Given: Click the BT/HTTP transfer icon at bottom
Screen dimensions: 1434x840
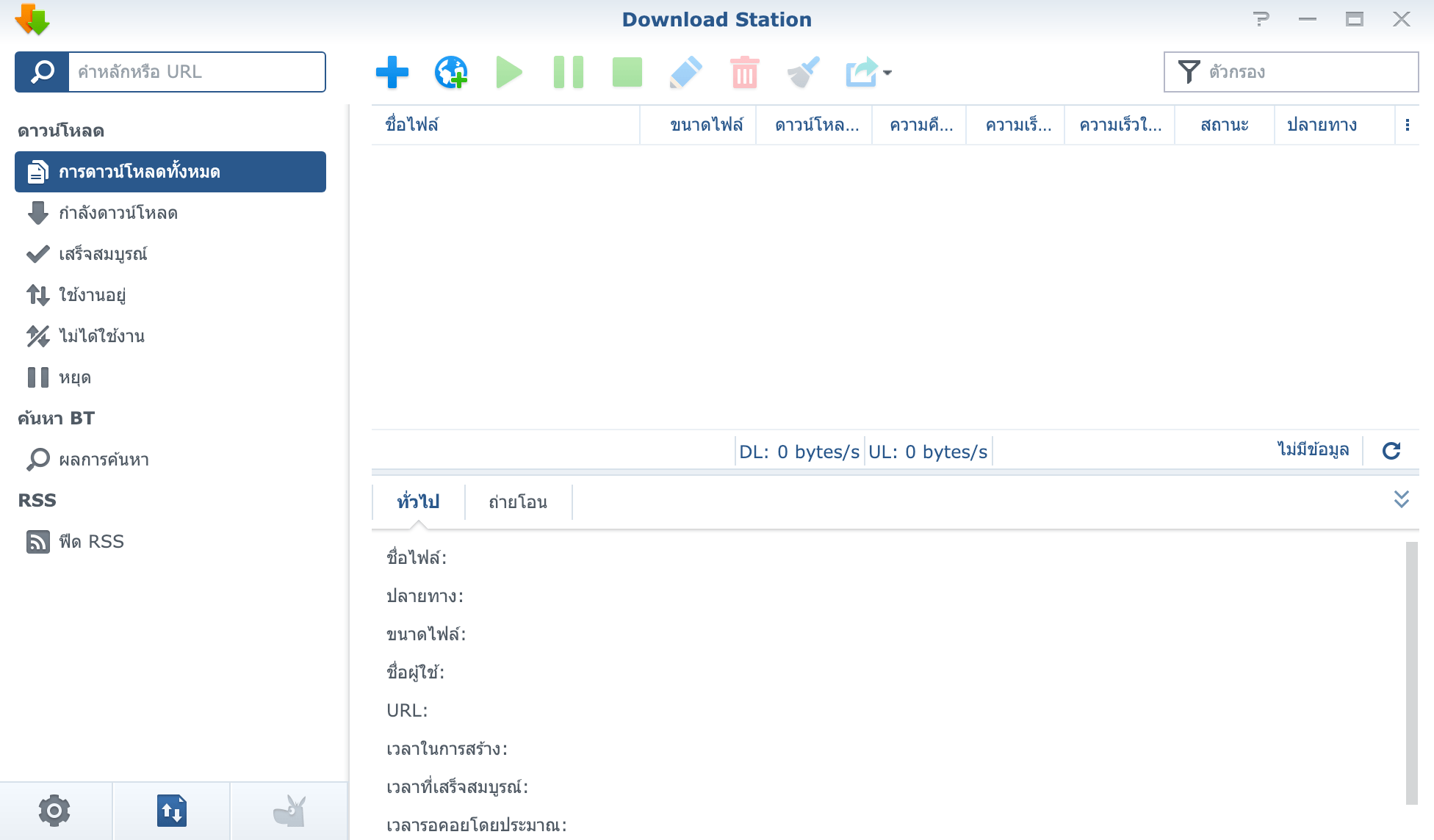Looking at the screenshot, I should tap(172, 811).
